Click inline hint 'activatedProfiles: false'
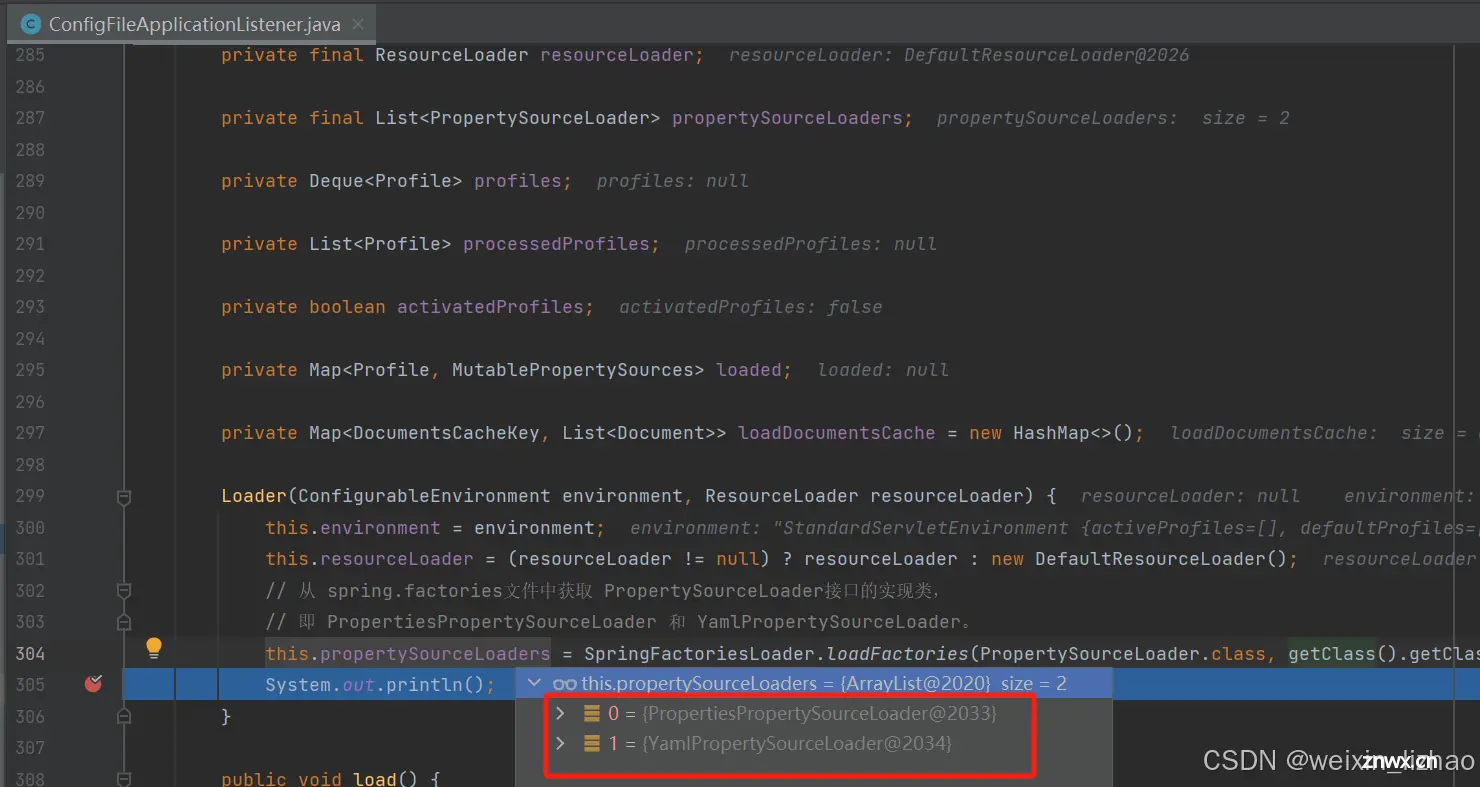 pyautogui.click(x=751, y=307)
